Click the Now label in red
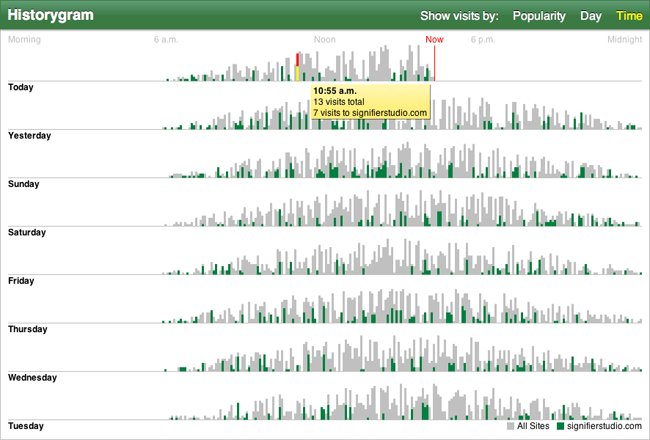This screenshot has height=440, width=650. point(434,39)
